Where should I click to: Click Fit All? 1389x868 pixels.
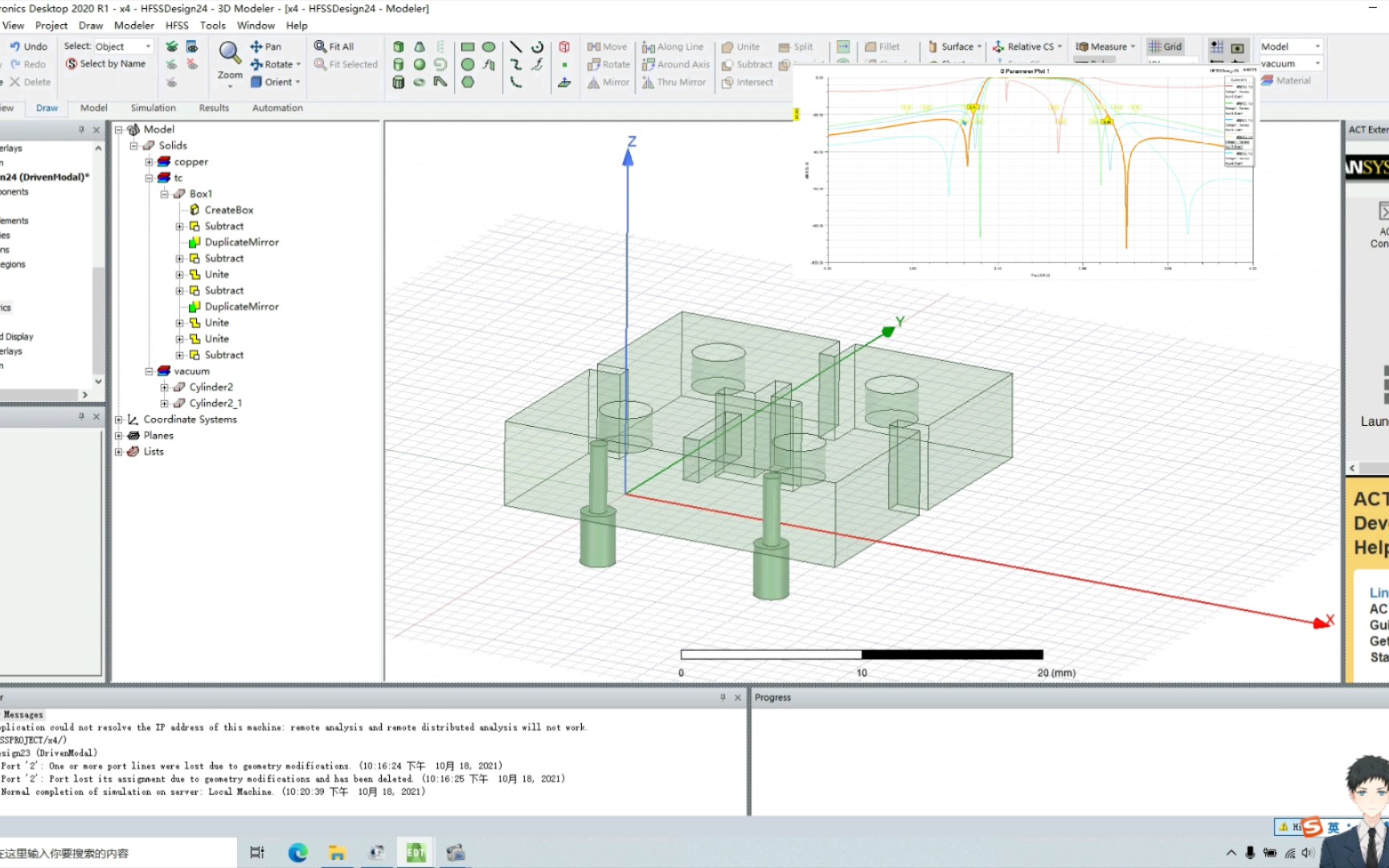tap(334, 47)
